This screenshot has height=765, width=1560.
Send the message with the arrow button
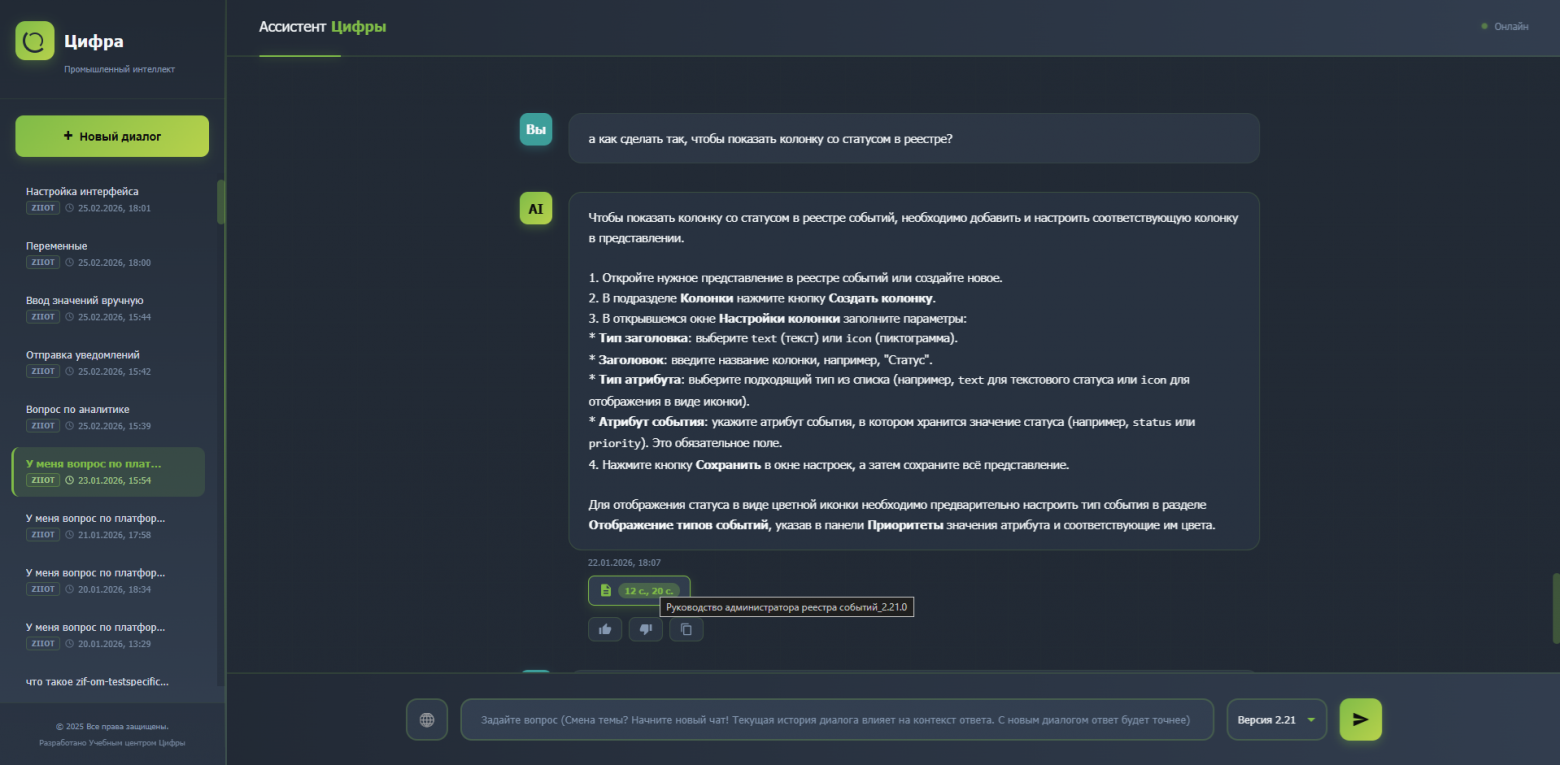(1361, 719)
